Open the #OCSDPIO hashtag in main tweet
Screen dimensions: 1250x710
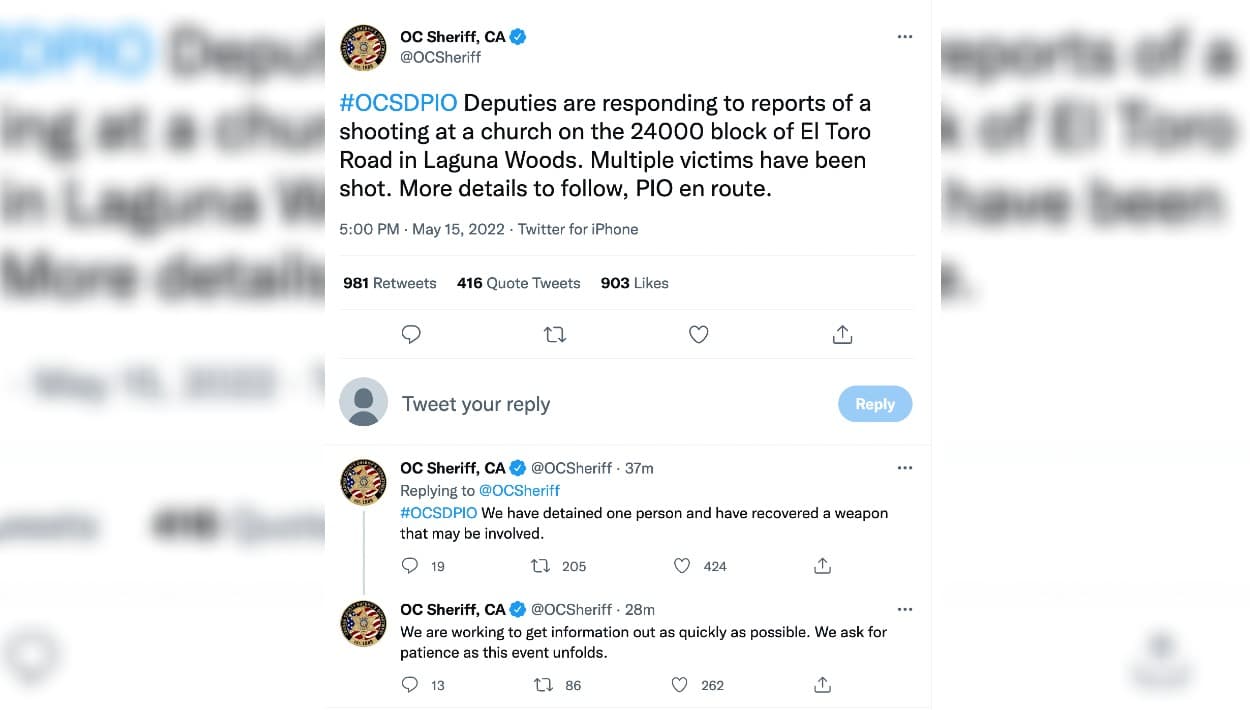tap(398, 103)
